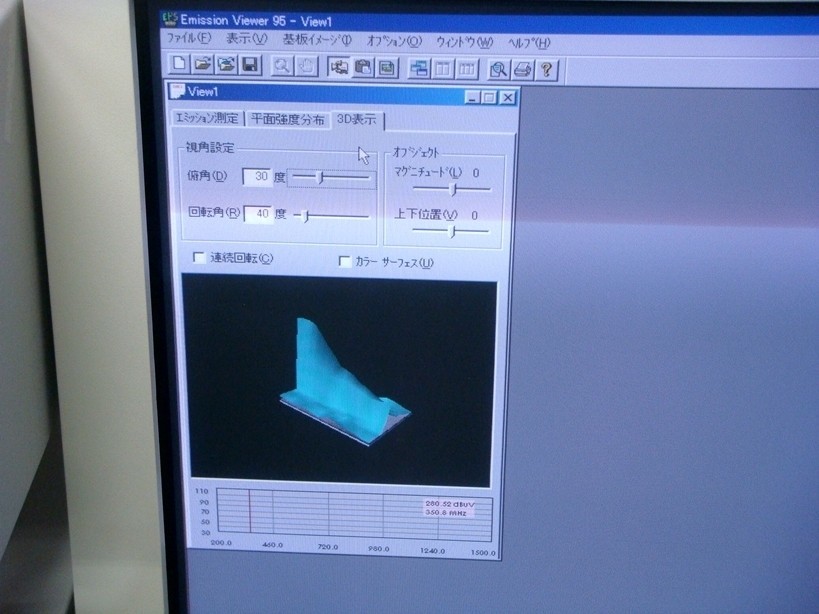Viewport: 819px width, 614px height.
Task: Click the cascade windows icon
Action: pyautogui.click(x=419, y=68)
